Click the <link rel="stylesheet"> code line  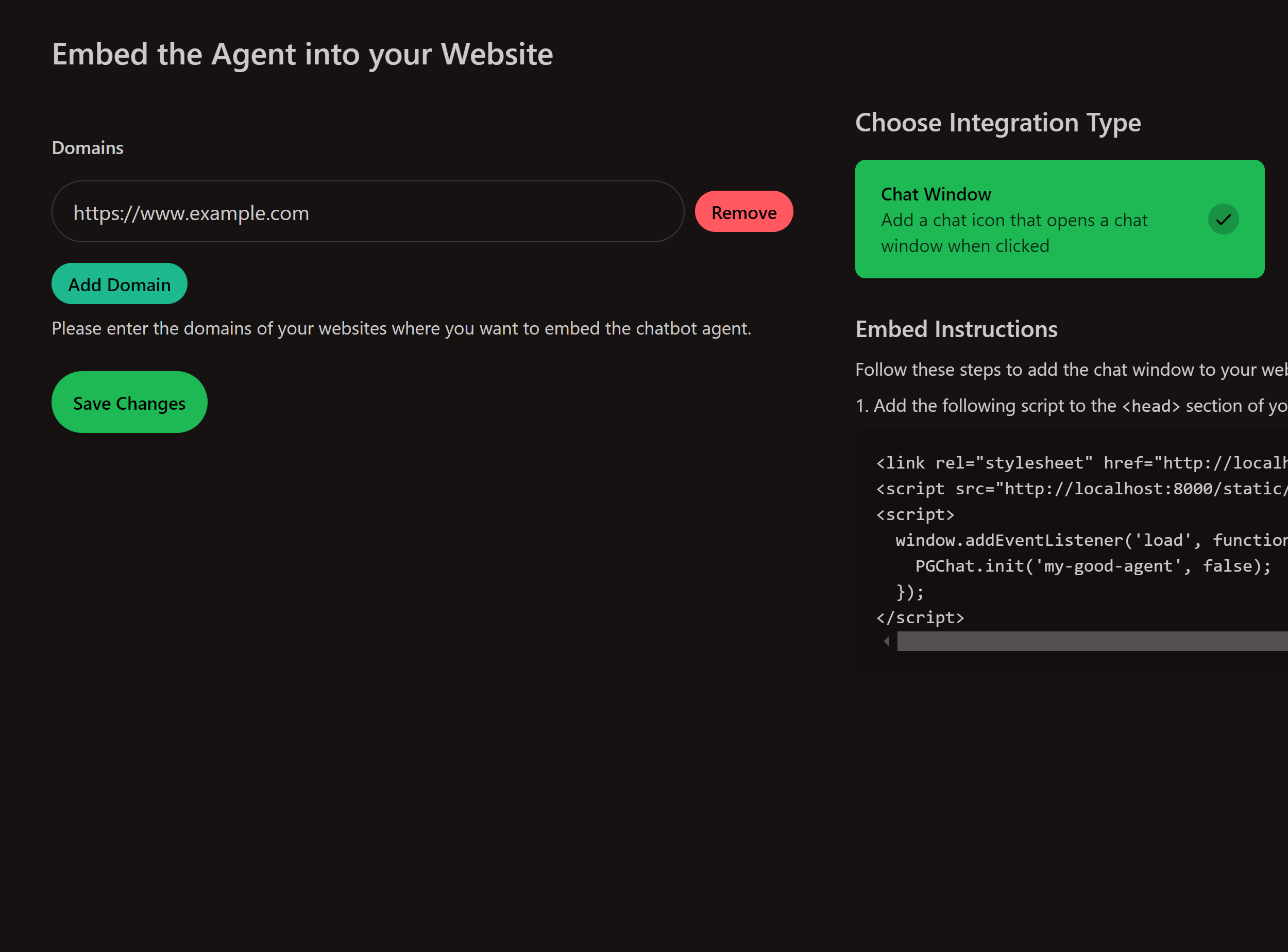pyautogui.click(x=1082, y=463)
